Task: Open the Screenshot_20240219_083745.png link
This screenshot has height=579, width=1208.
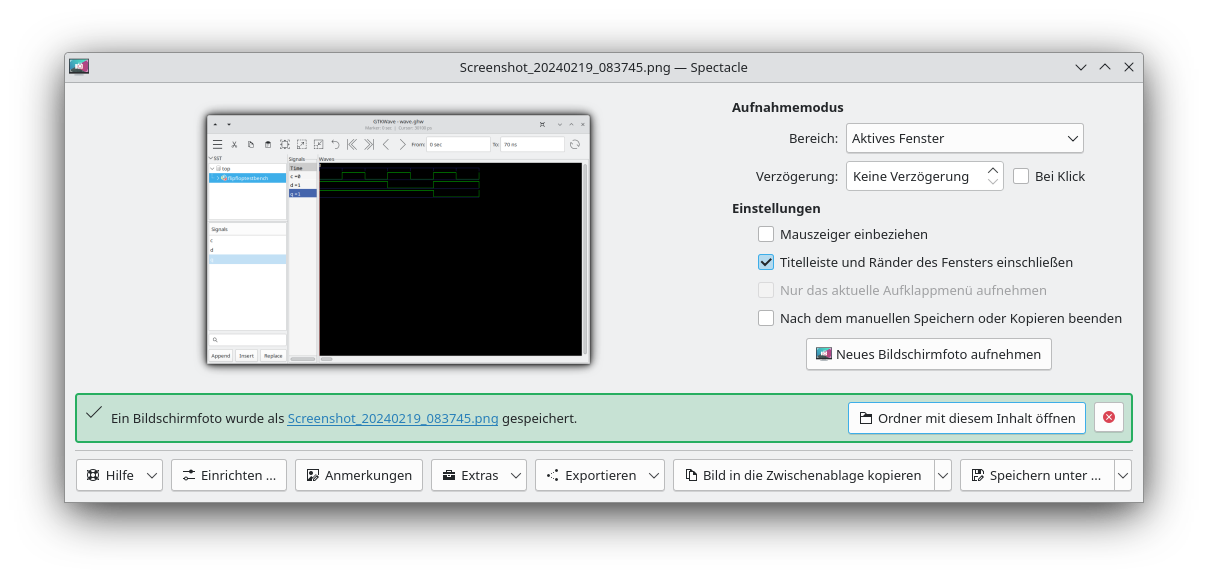Action: point(392,418)
